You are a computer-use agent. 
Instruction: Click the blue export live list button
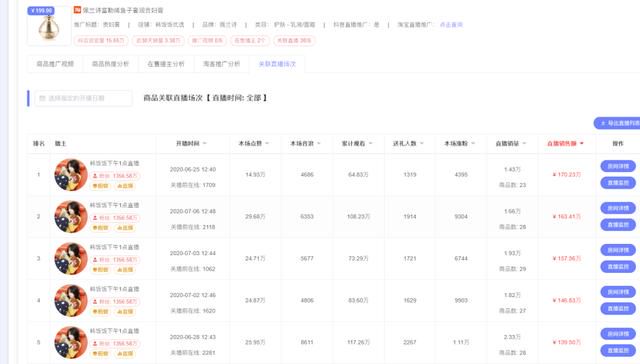617,123
